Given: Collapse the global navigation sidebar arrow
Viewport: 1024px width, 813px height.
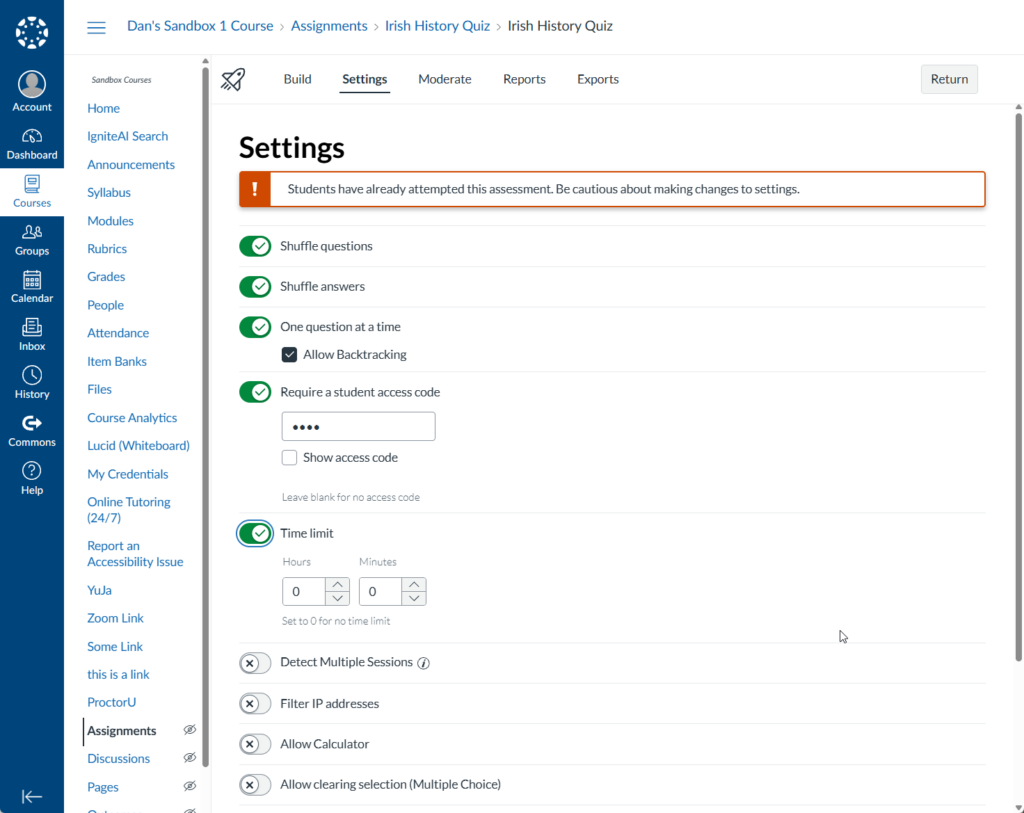Looking at the screenshot, I should [31, 797].
